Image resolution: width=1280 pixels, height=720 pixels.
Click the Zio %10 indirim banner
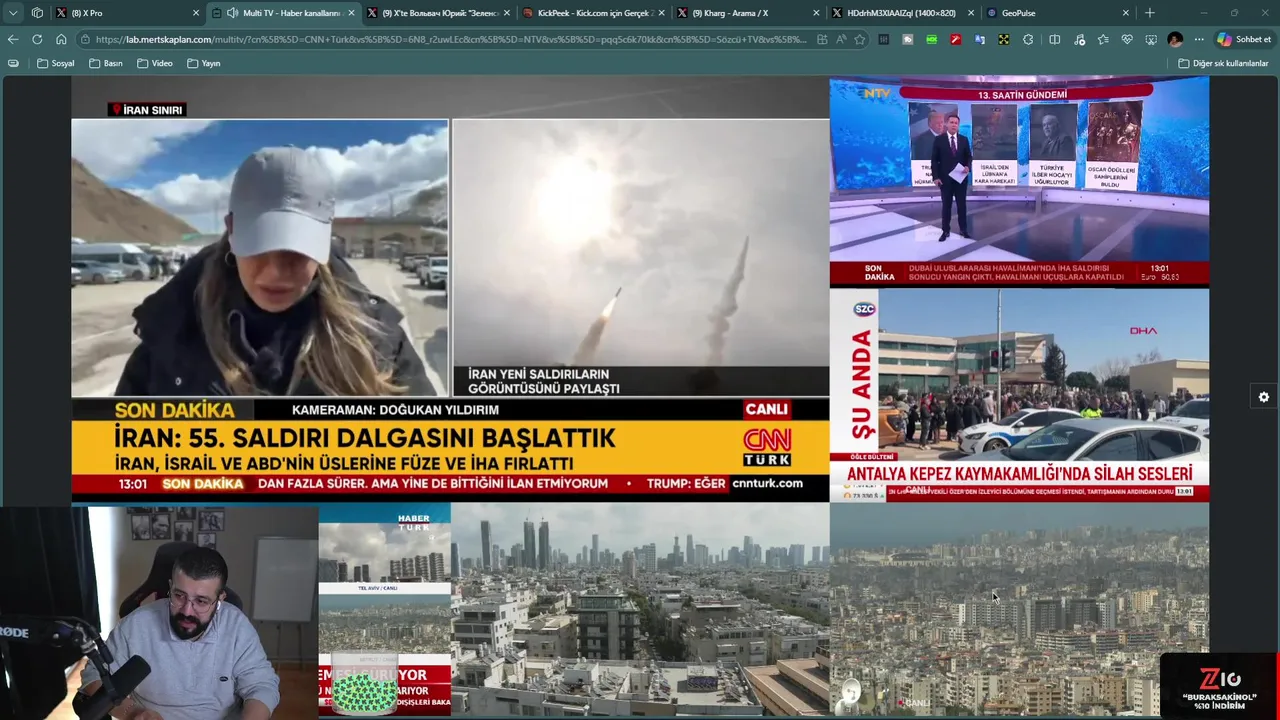point(1220,686)
